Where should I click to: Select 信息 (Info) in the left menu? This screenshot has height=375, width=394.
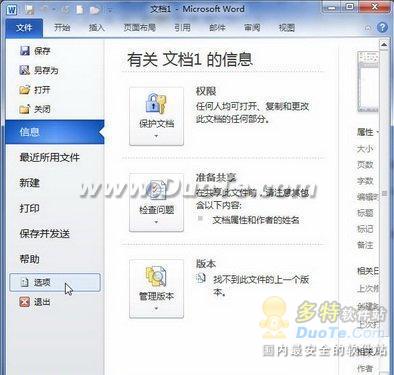tap(55, 132)
